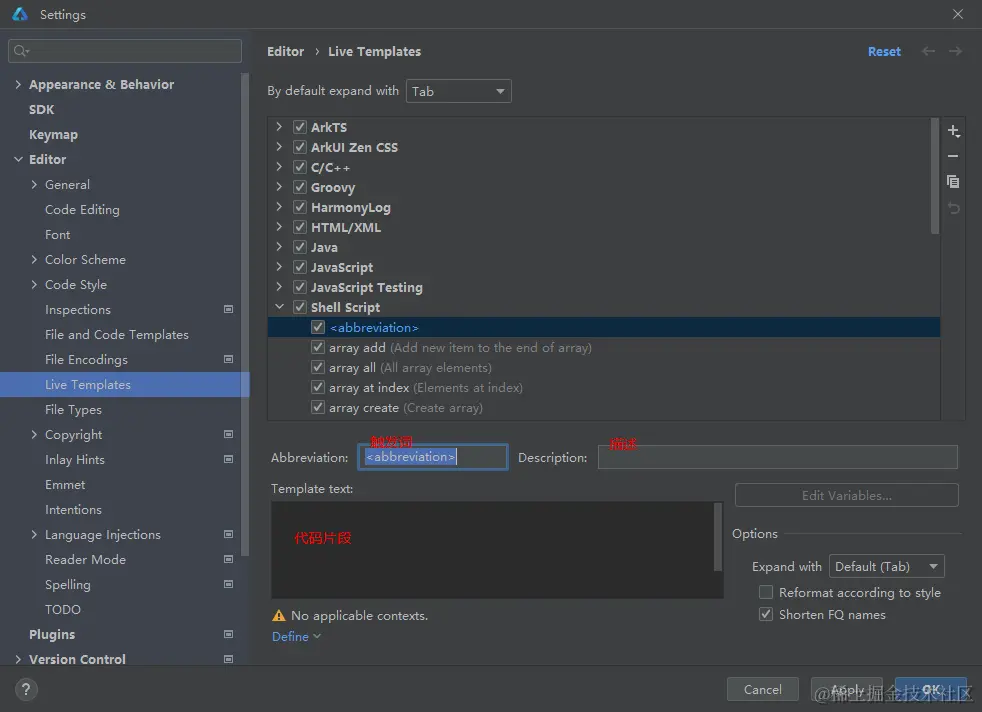Click the template list vertical scrollbar

tap(934, 176)
